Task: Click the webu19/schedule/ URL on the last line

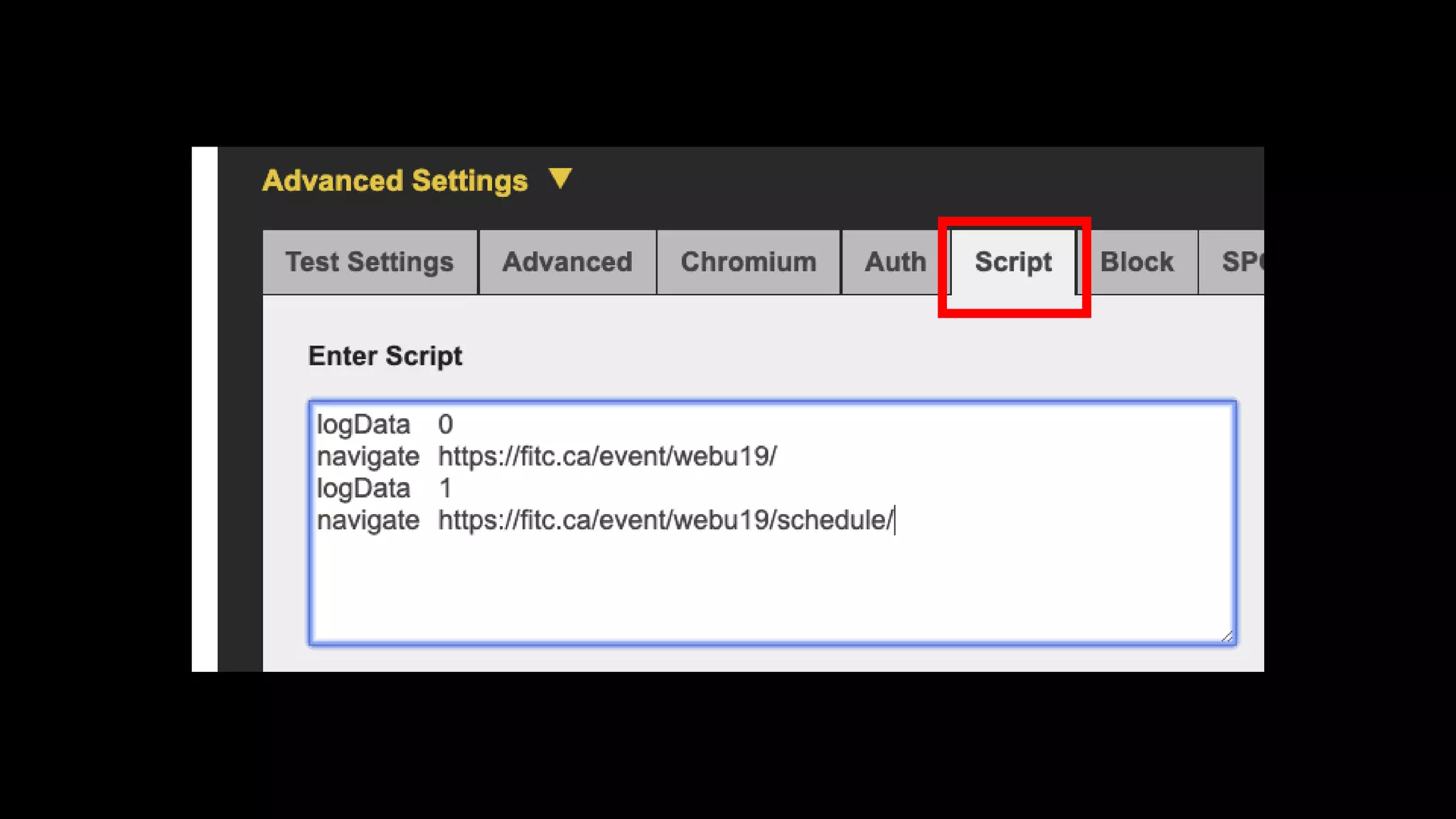Action: [665, 520]
